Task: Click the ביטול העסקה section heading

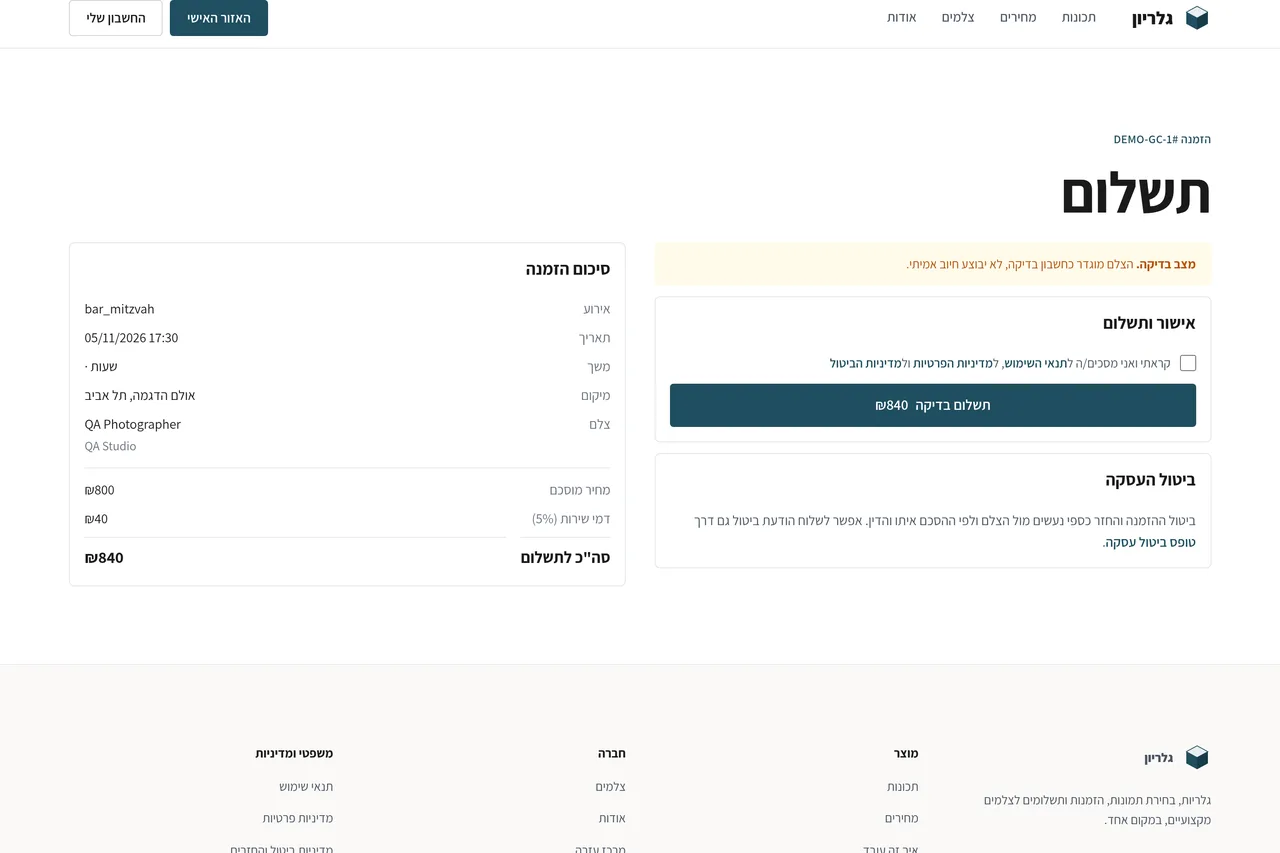Action: tap(1150, 479)
